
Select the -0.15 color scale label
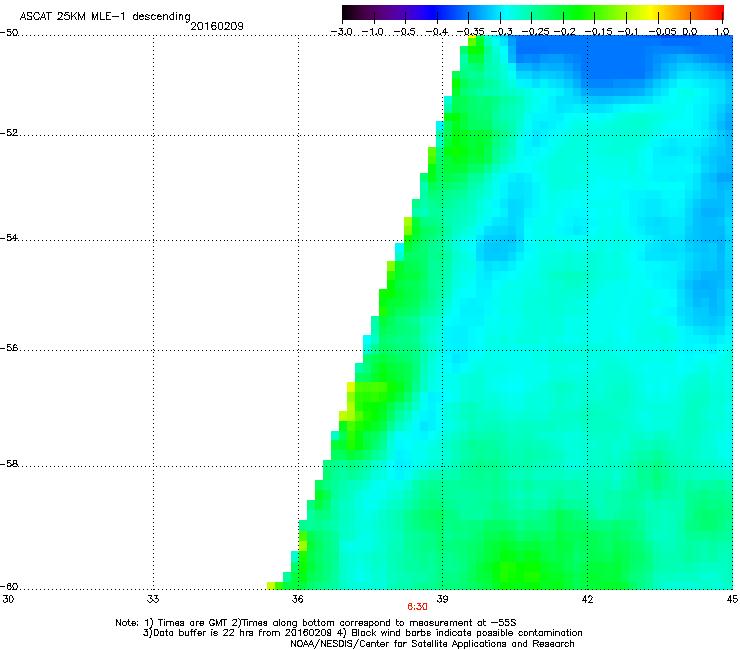(597, 32)
